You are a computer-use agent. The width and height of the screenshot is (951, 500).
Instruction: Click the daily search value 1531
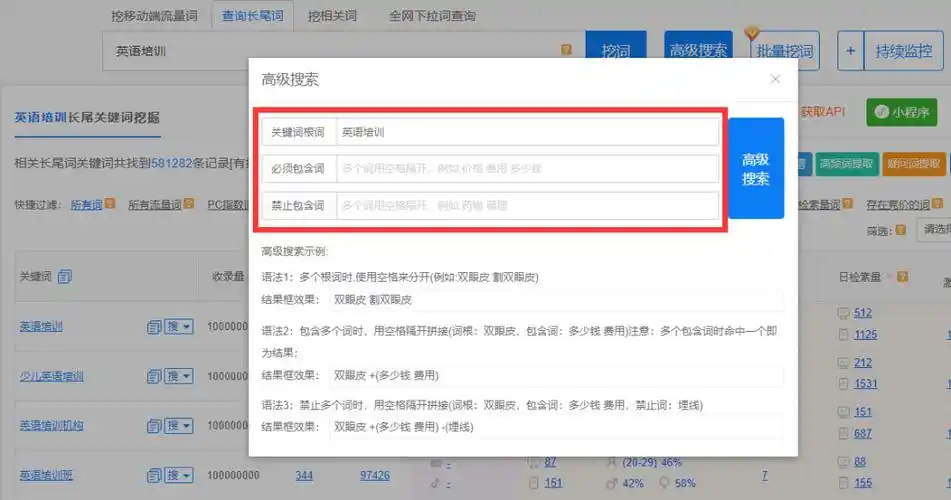pyautogui.click(x=865, y=383)
